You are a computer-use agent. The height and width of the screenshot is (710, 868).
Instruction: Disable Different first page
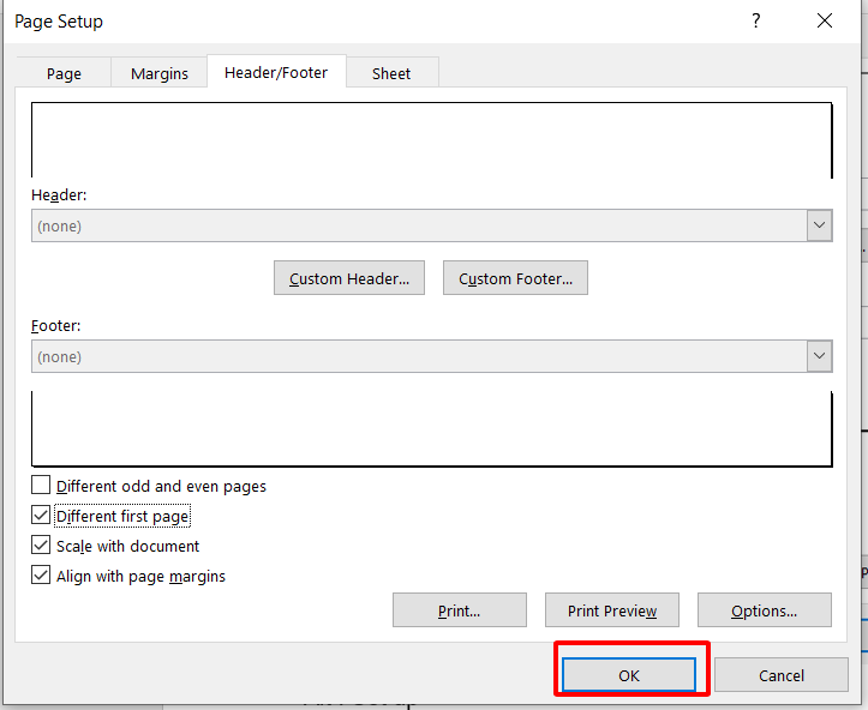[40, 515]
